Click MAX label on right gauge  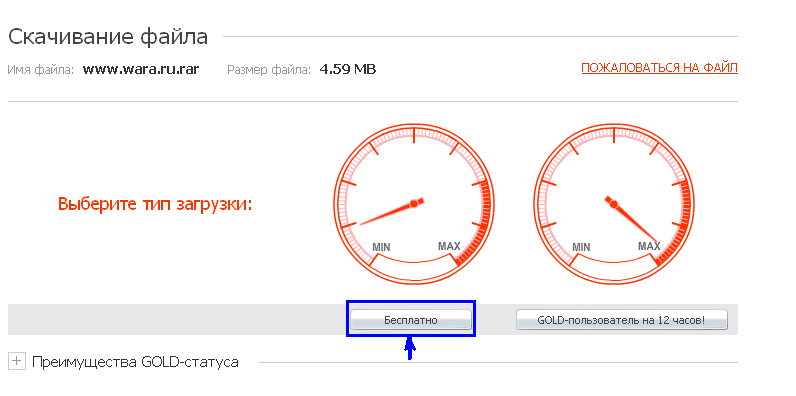tap(649, 246)
